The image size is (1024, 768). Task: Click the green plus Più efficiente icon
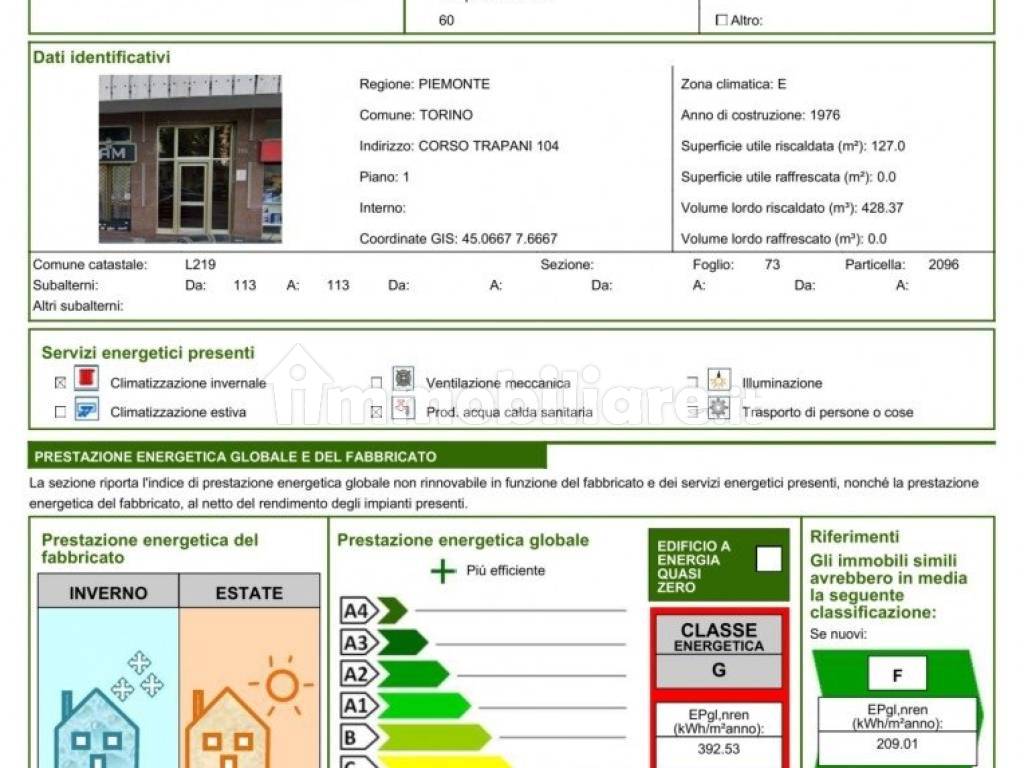[x=443, y=571]
